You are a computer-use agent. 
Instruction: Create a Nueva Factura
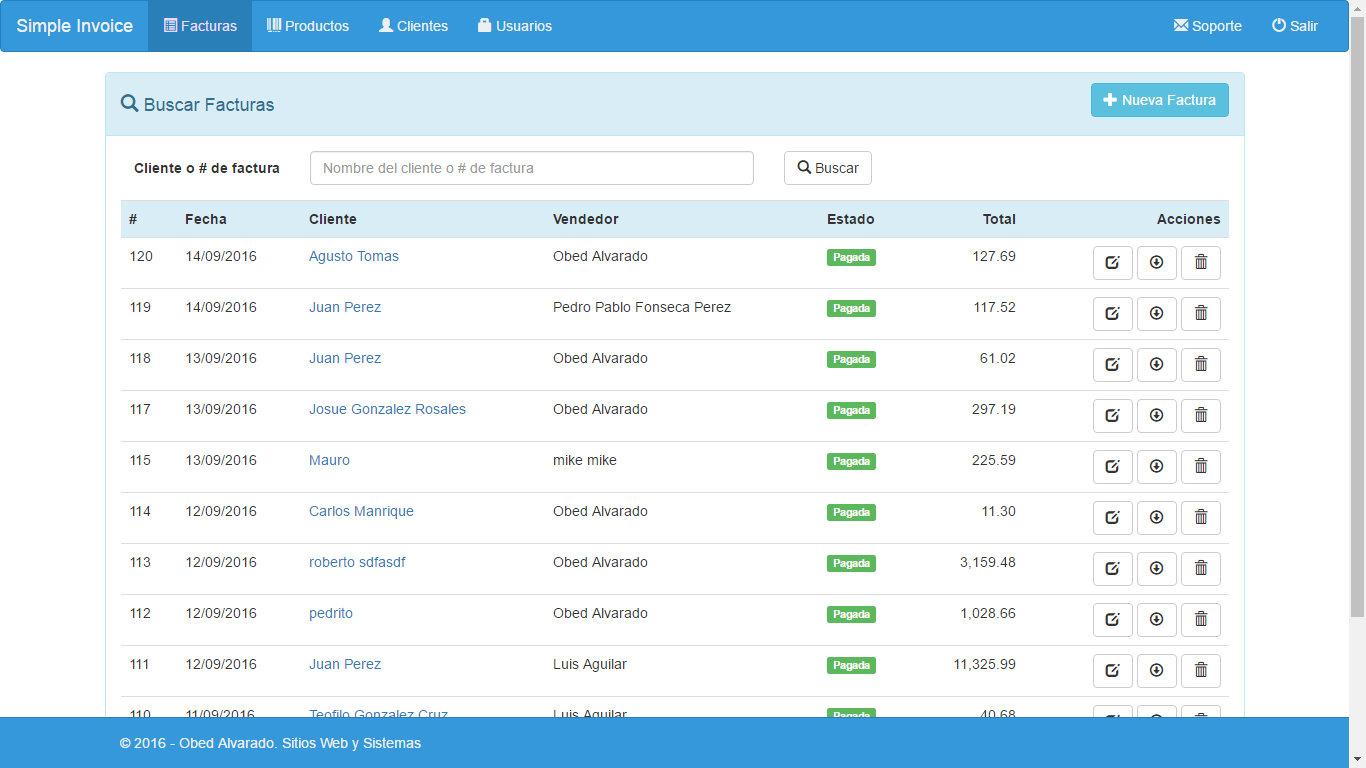point(1160,100)
